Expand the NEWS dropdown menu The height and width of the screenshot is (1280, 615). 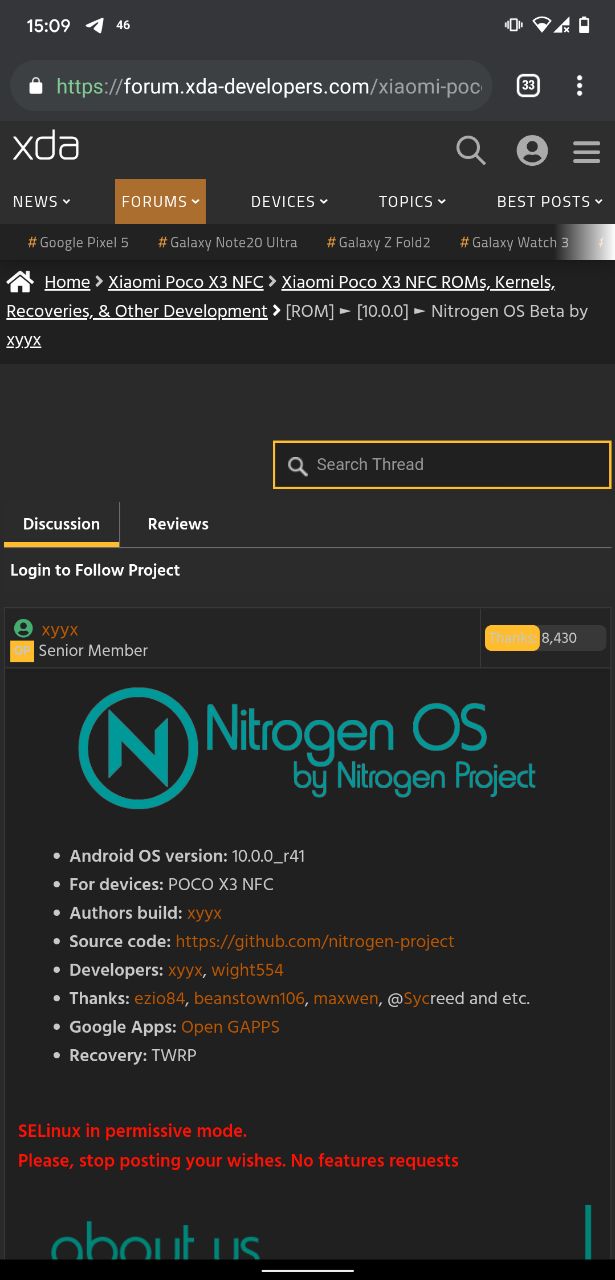coord(42,201)
